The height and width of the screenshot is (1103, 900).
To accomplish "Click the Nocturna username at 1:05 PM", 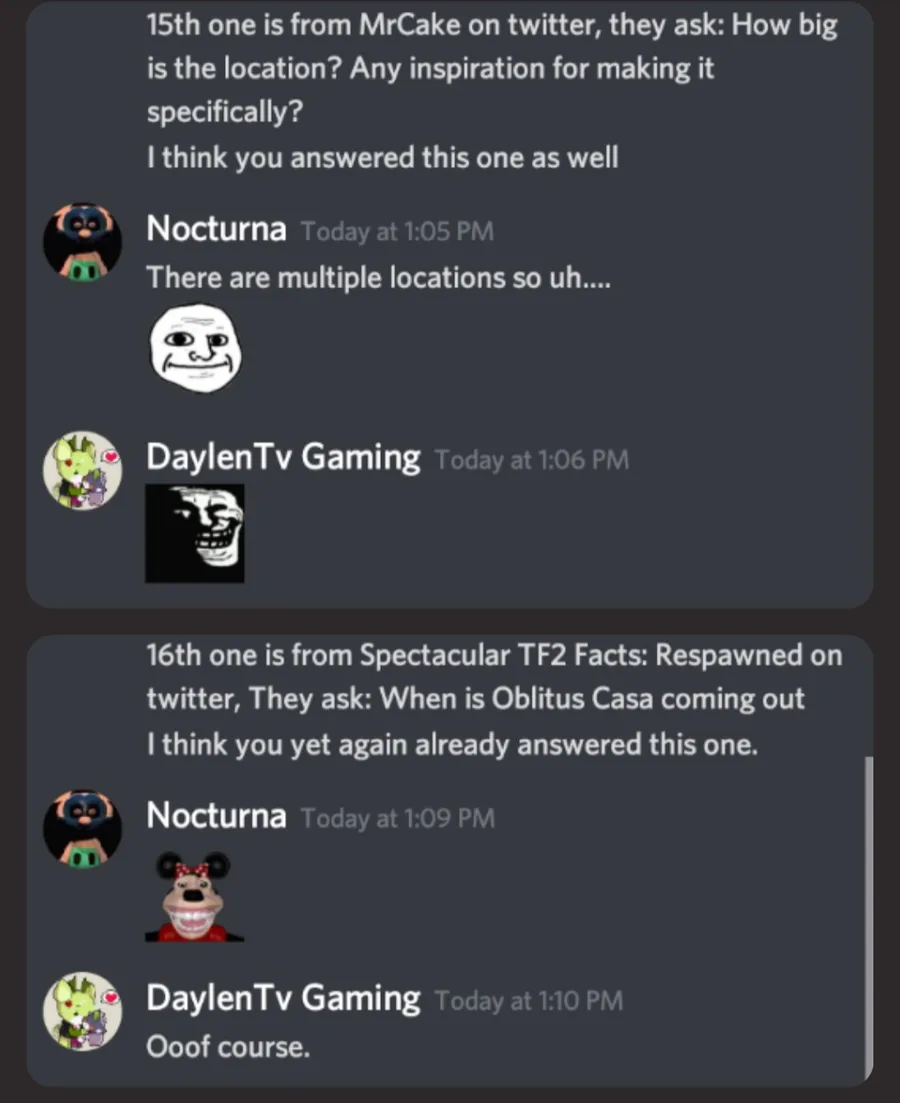I will click(216, 229).
